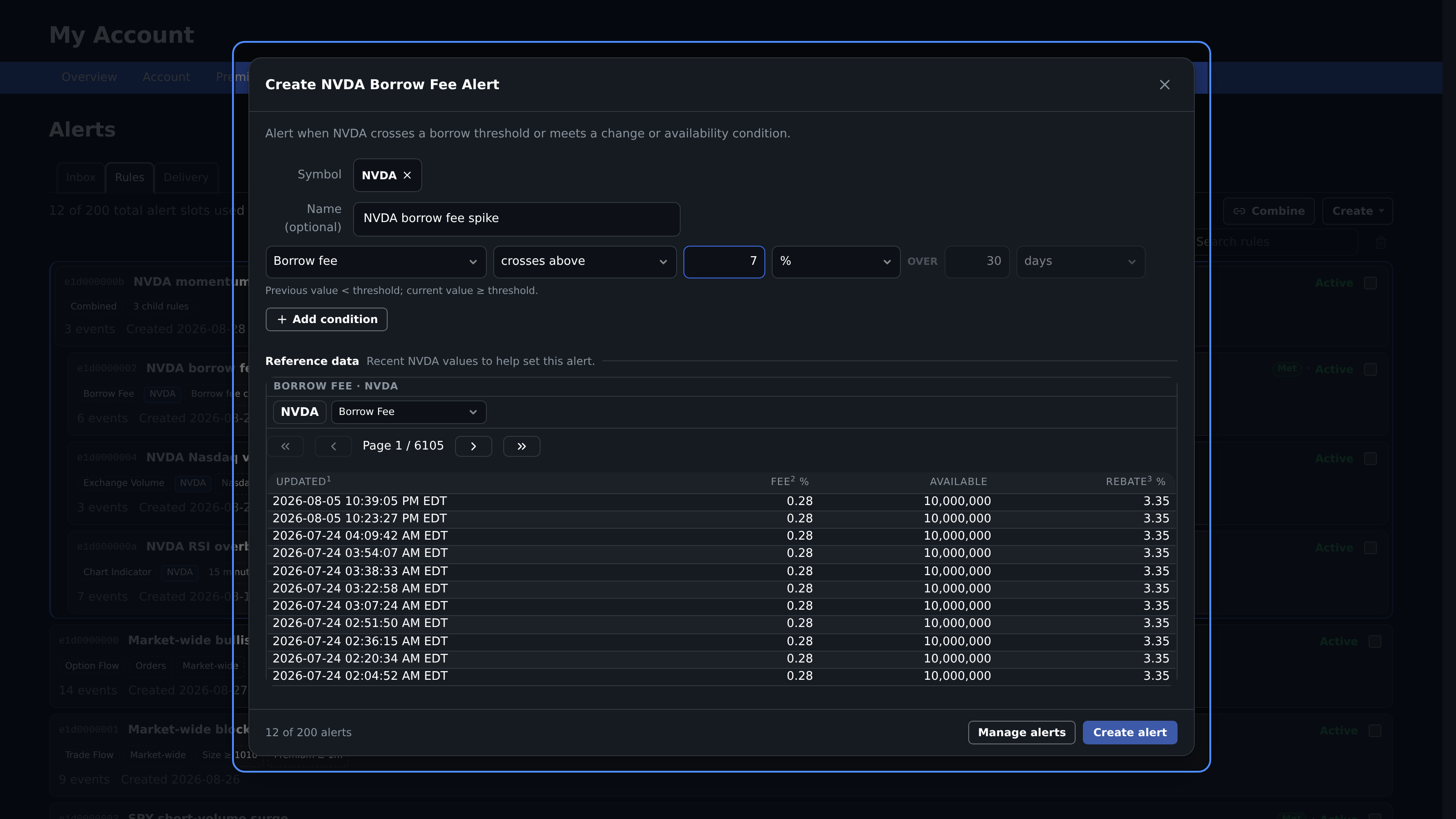Viewport: 1456px width, 819px height.
Task: Click the threshold value field showing 7
Action: [x=724, y=261]
